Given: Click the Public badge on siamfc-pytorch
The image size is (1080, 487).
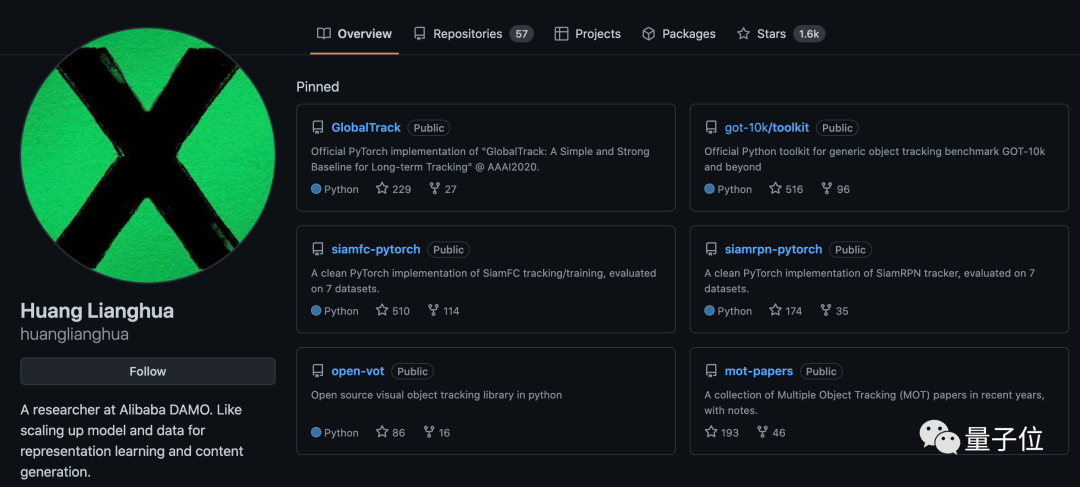Looking at the screenshot, I should pyautogui.click(x=448, y=250).
